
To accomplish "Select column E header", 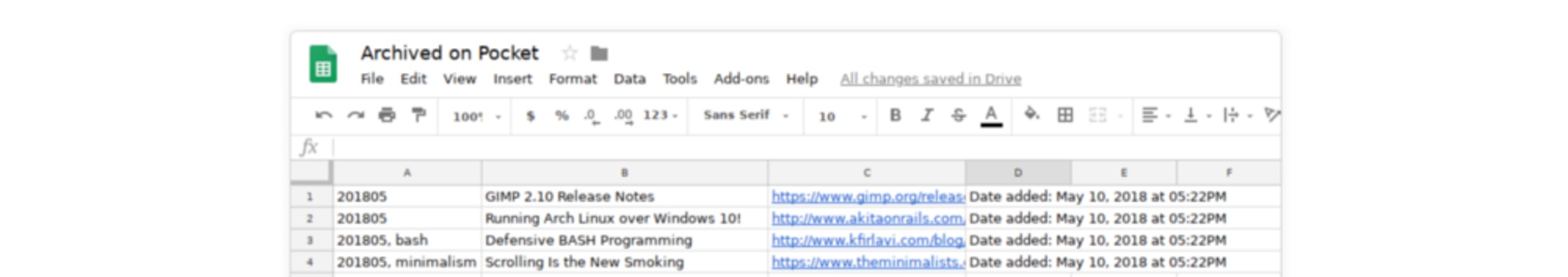I will pos(1123,173).
